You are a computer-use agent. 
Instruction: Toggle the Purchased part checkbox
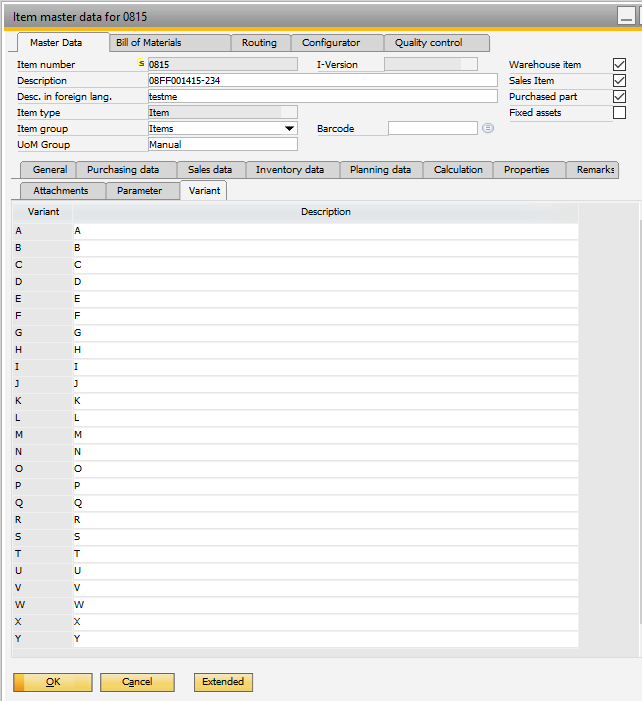coord(619,97)
